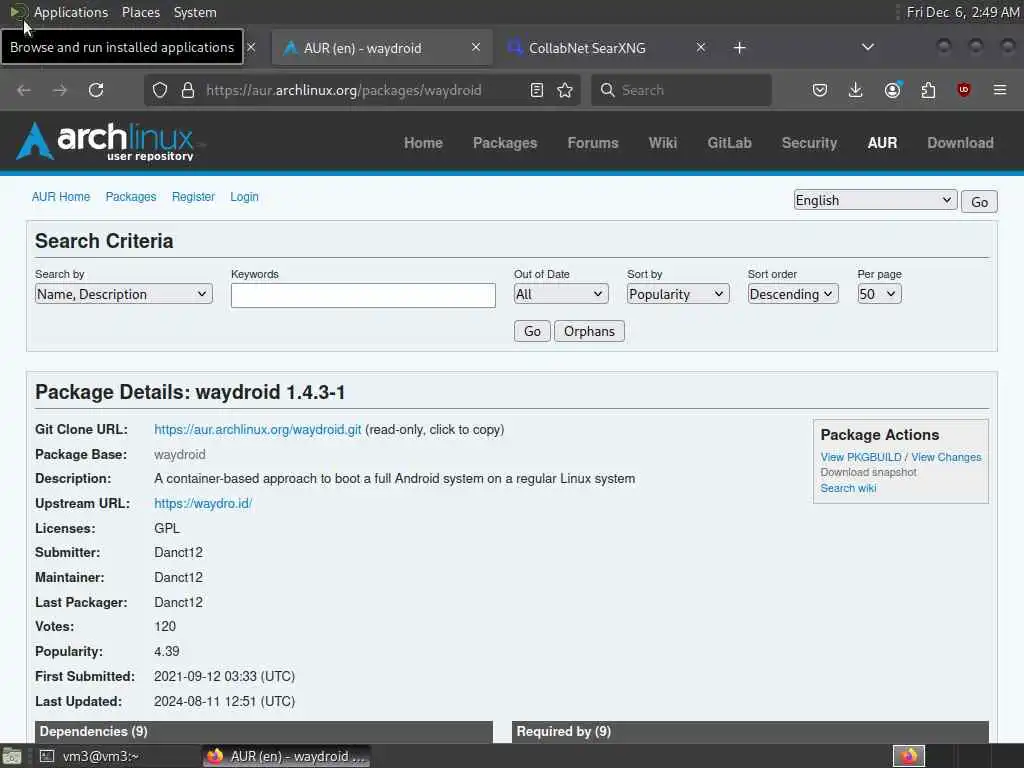The height and width of the screenshot is (768, 1024).
Task: Reload the page with the refresh icon
Action: [96, 90]
